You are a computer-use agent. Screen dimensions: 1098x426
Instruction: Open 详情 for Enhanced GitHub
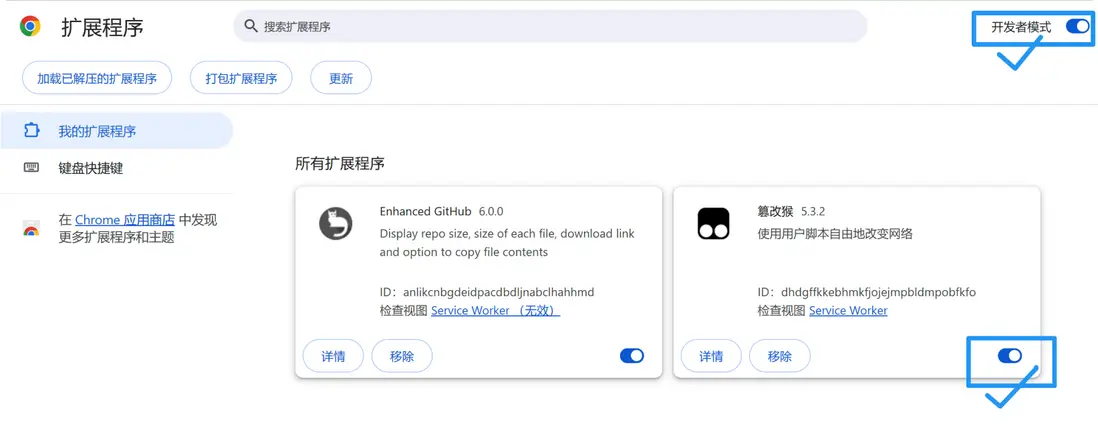[x=333, y=356]
